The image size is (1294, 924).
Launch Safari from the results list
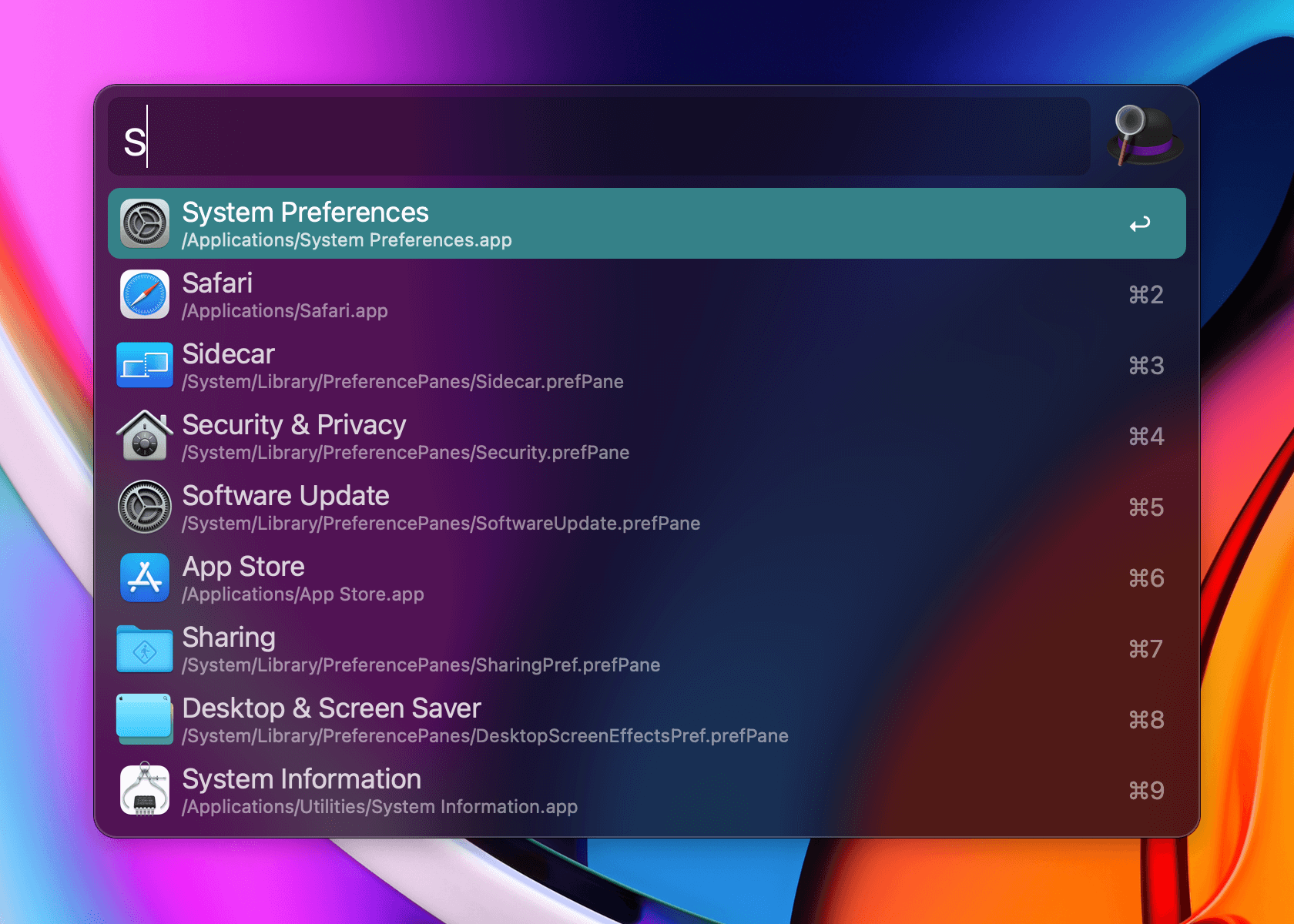[x=462, y=294]
